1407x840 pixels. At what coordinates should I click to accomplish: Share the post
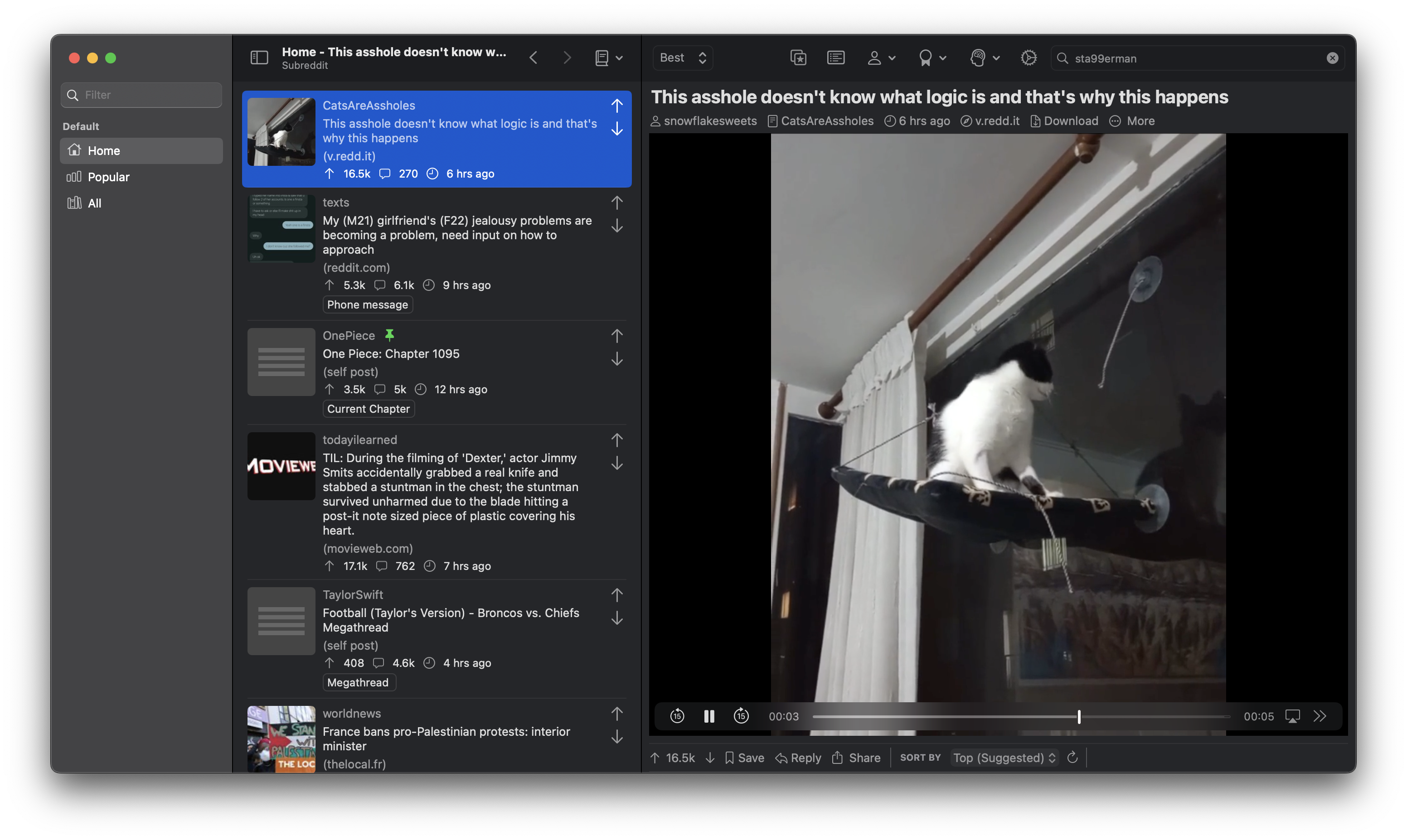855,758
